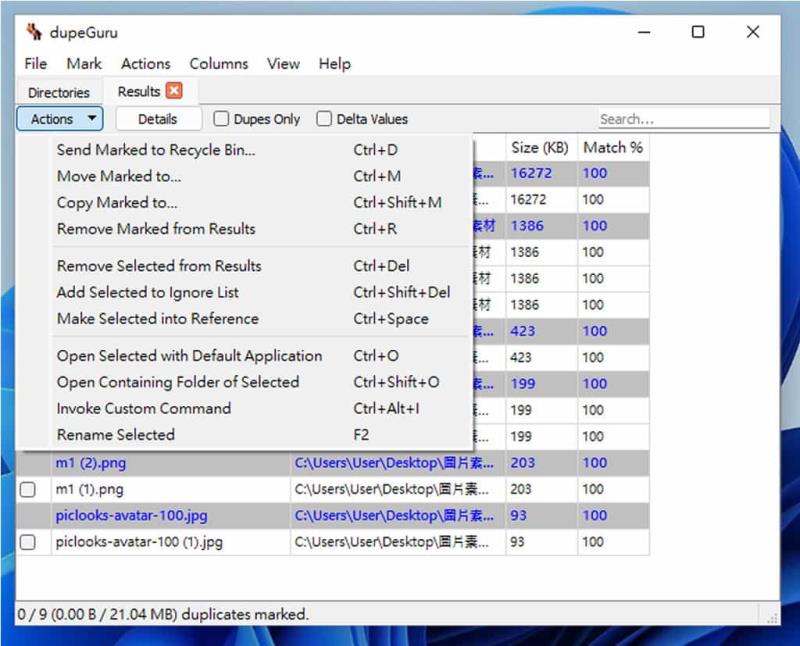Screen dimensions: 800x646
Task: Click the dupeGuru app icon in title bar
Action: (x=34, y=32)
